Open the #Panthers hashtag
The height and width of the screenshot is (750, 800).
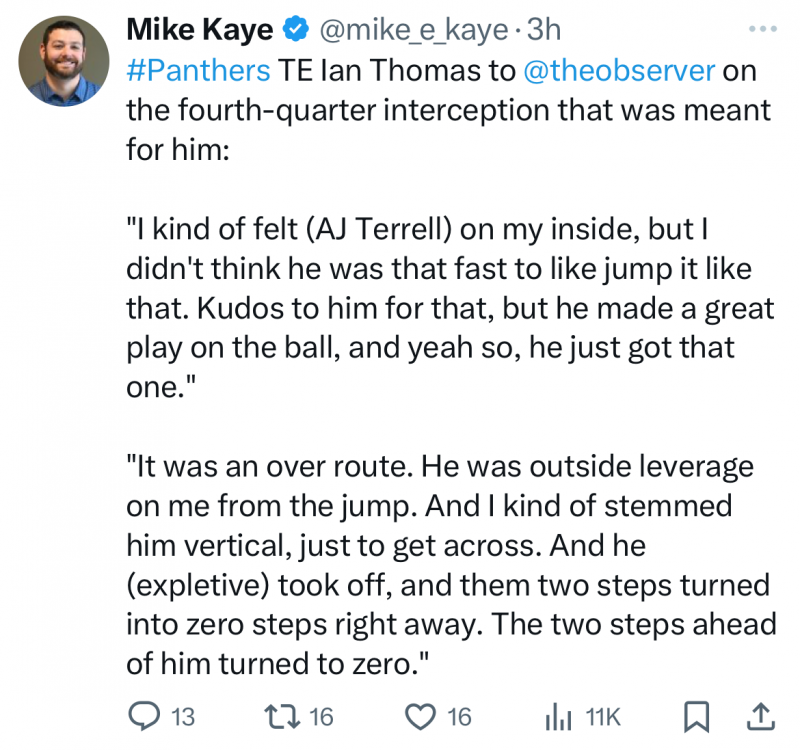tap(198, 71)
